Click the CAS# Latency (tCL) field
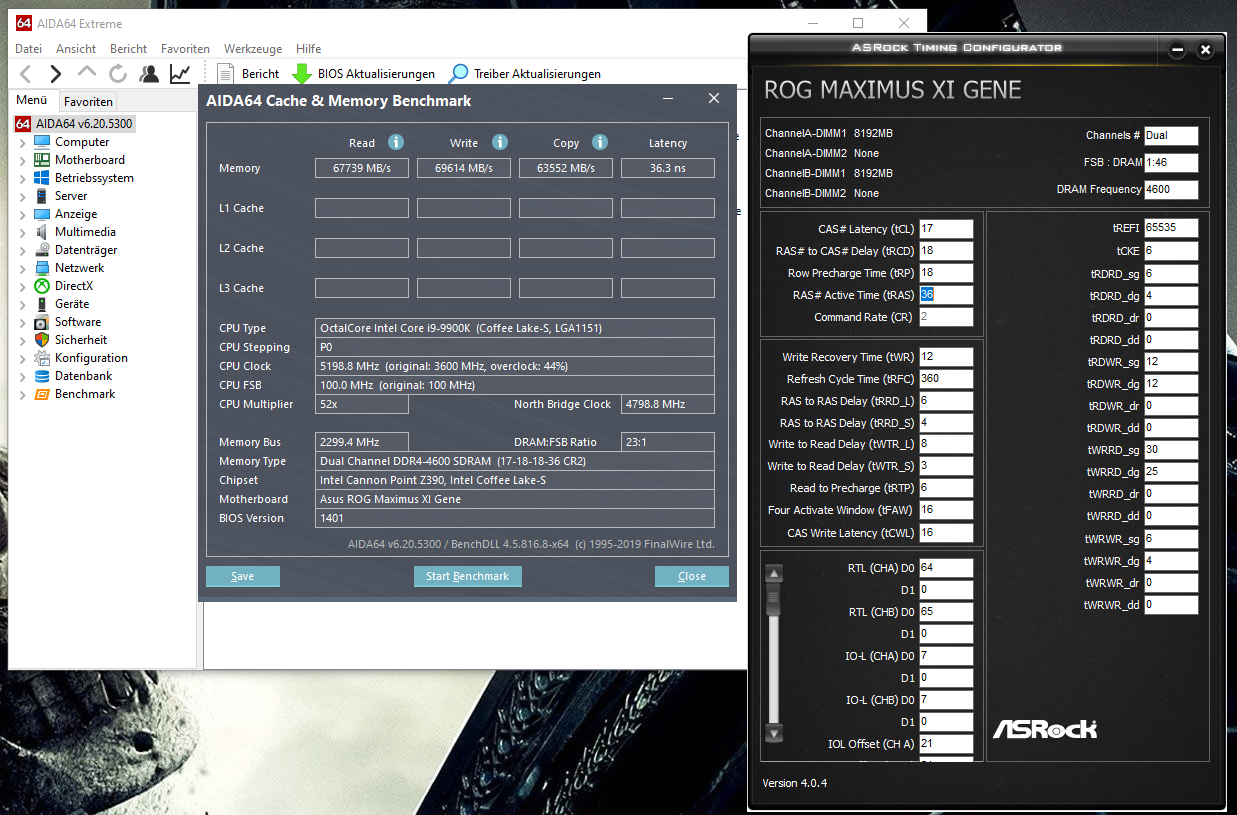This screenshot has height=815, width=1237. coord(946,229)
